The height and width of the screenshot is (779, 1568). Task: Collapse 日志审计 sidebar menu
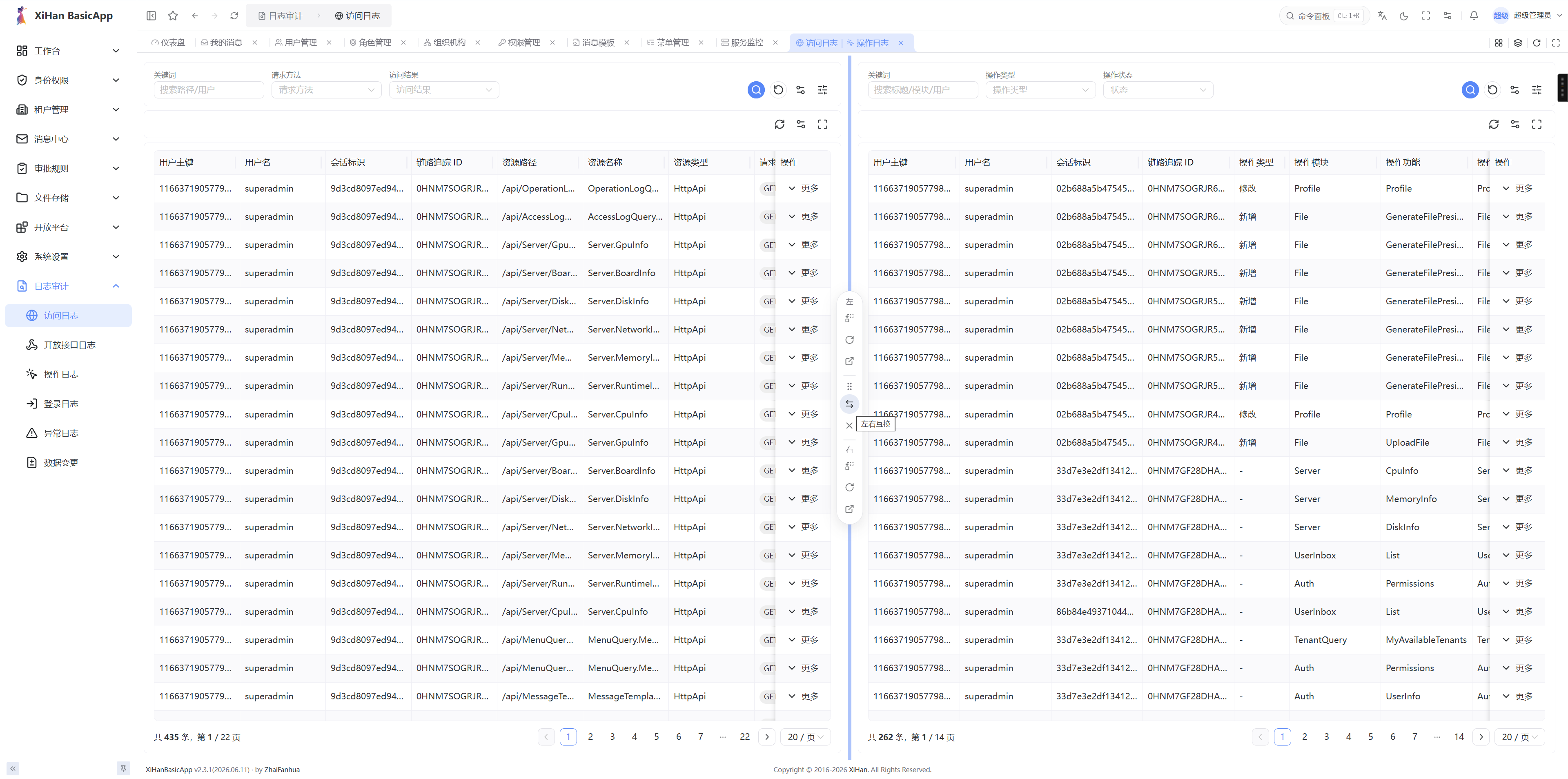point(68,286)
